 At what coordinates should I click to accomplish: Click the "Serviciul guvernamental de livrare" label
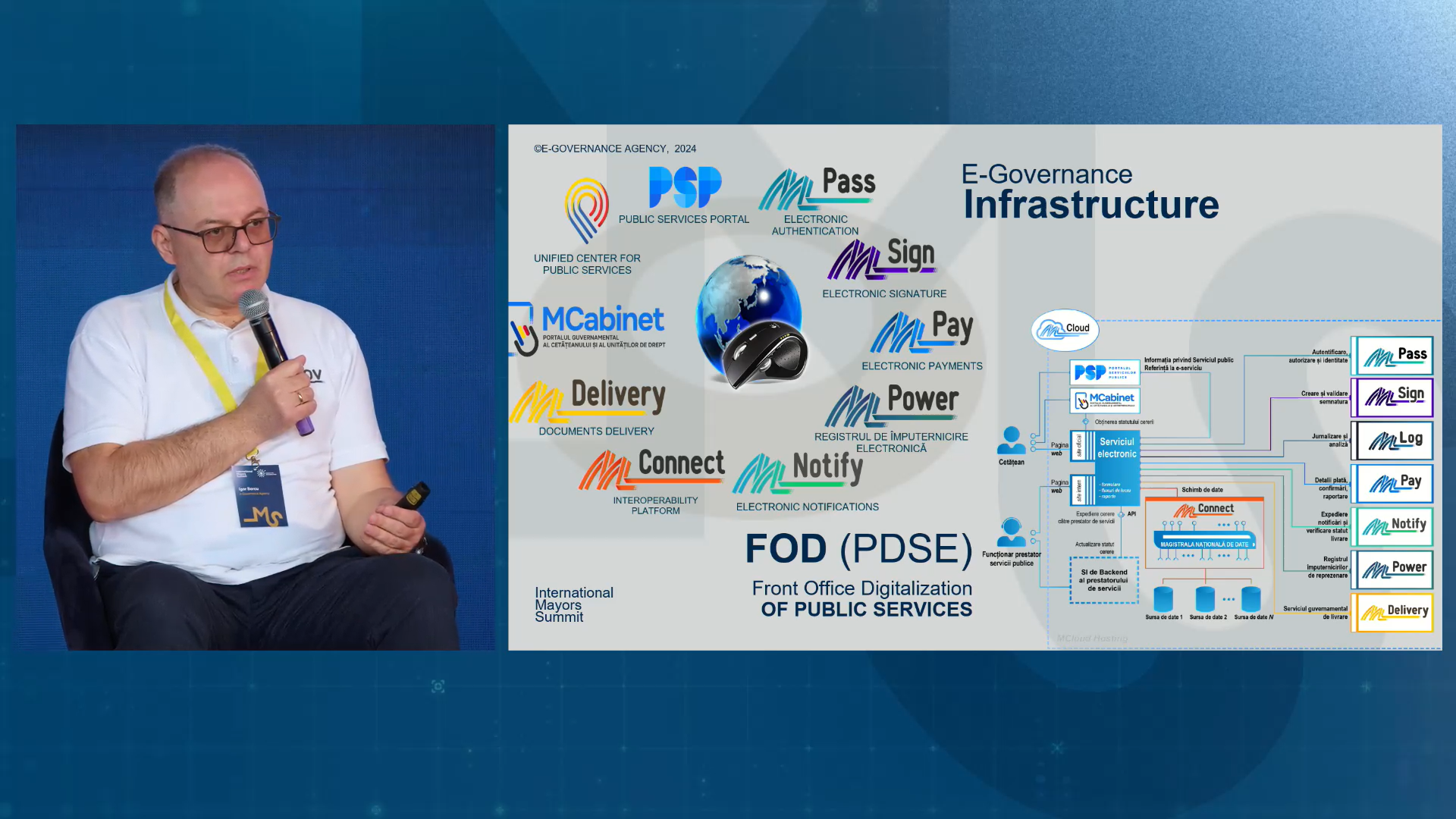click(1316, 613)
